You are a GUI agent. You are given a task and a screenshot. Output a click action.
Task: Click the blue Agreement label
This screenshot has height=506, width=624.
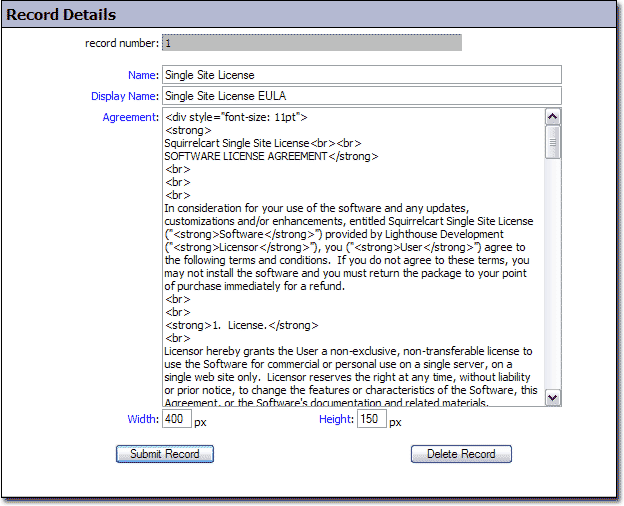[130, 118]
